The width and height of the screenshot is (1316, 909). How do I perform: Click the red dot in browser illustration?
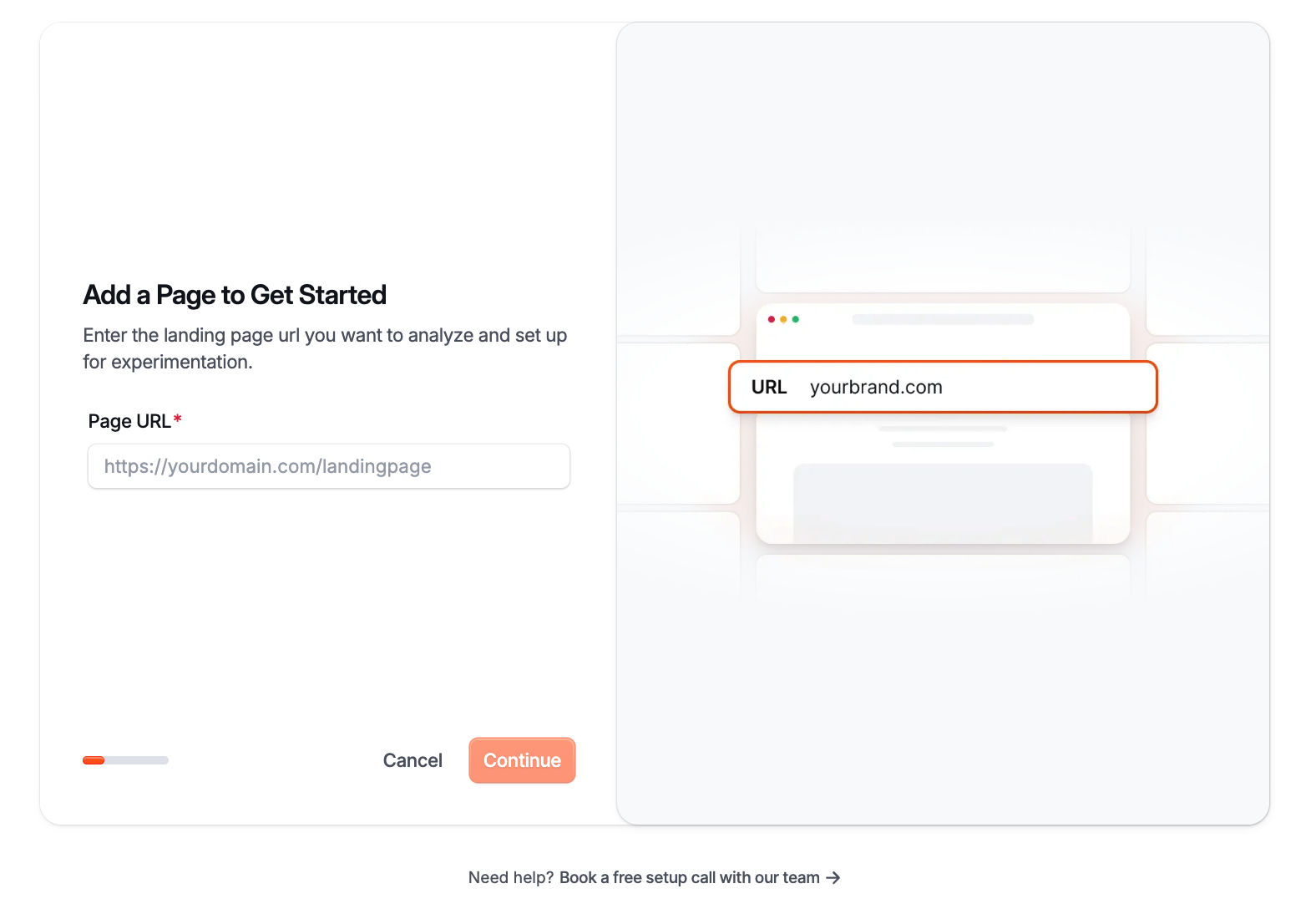tap(772, 319)
